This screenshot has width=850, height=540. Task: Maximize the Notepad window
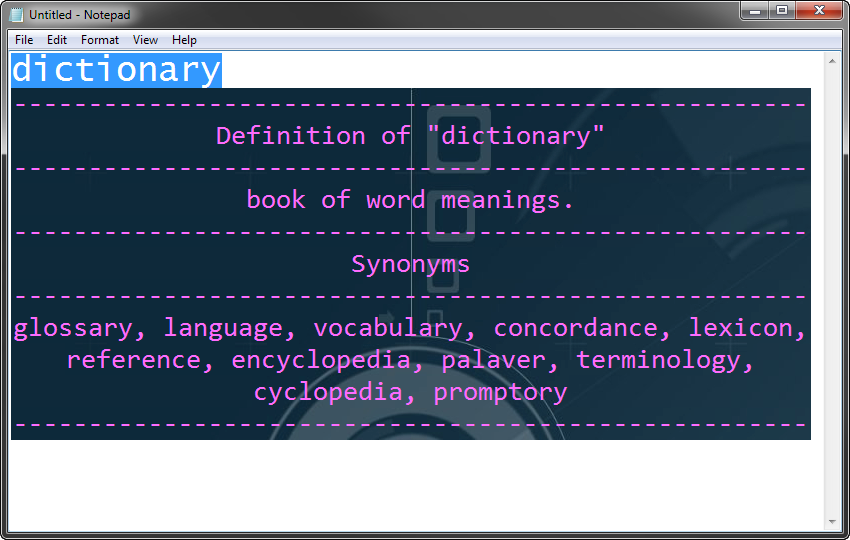782,10
